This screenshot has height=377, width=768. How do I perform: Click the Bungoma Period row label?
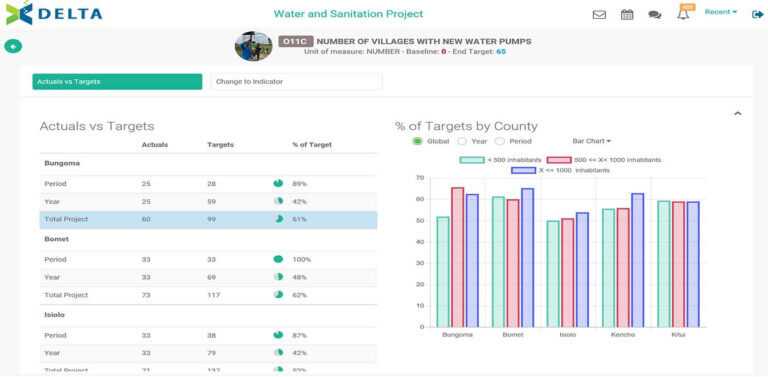coord(55,184)
